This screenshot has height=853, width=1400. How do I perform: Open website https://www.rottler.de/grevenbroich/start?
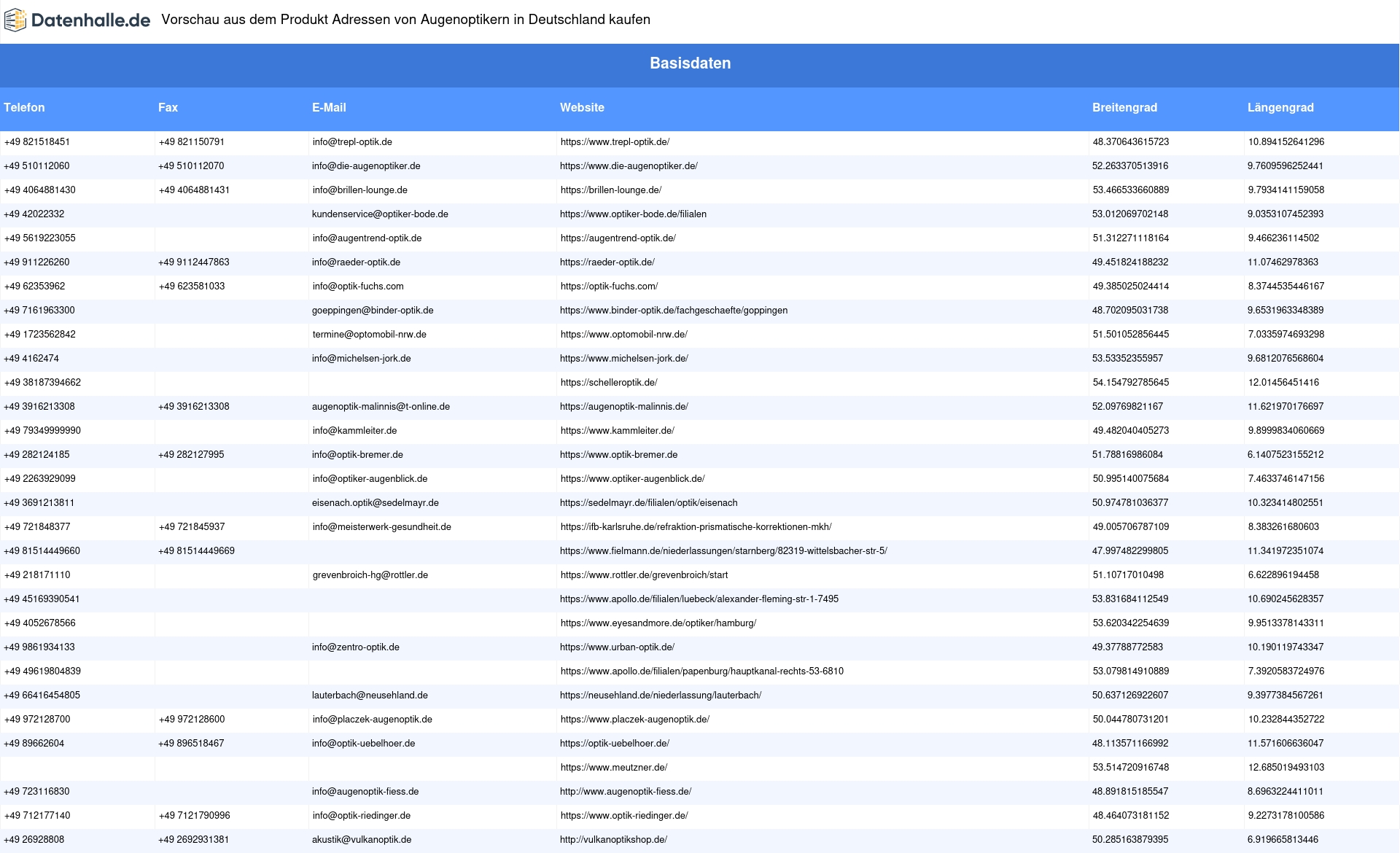[x=644, y=575]
